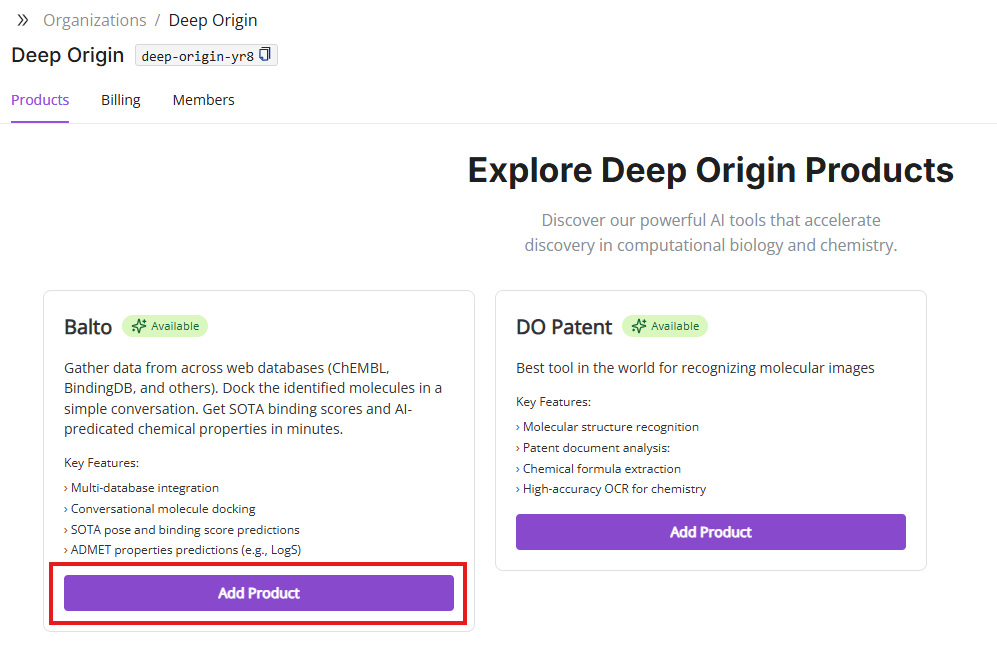997x659 pixels.
Task: Copy the deep-origin-yr8 organization ID
Action: coord(265,55)
